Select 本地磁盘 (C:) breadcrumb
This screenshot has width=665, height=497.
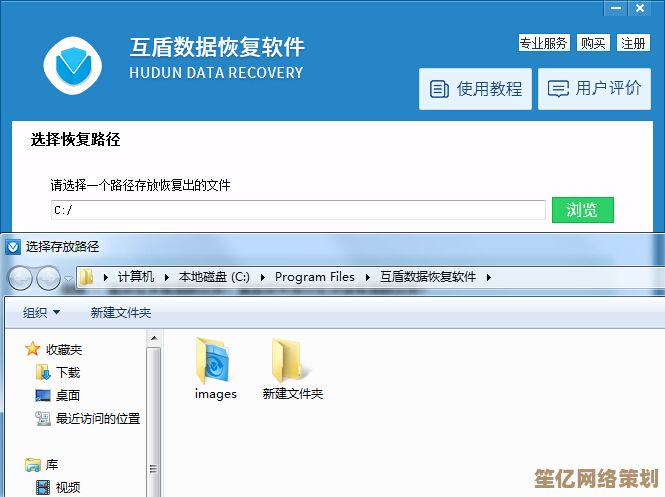point(214,277)
